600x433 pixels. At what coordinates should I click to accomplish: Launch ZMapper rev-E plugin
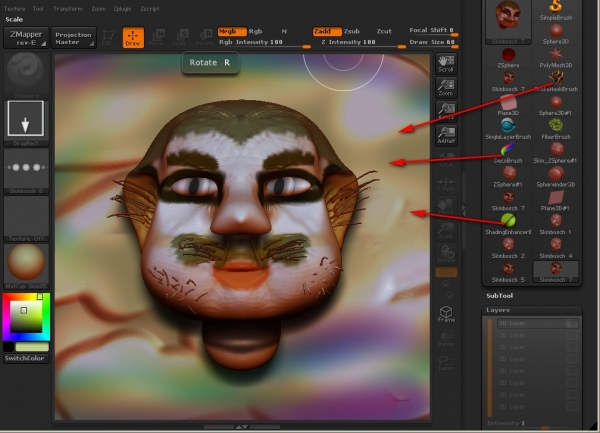tap(26, 38)
